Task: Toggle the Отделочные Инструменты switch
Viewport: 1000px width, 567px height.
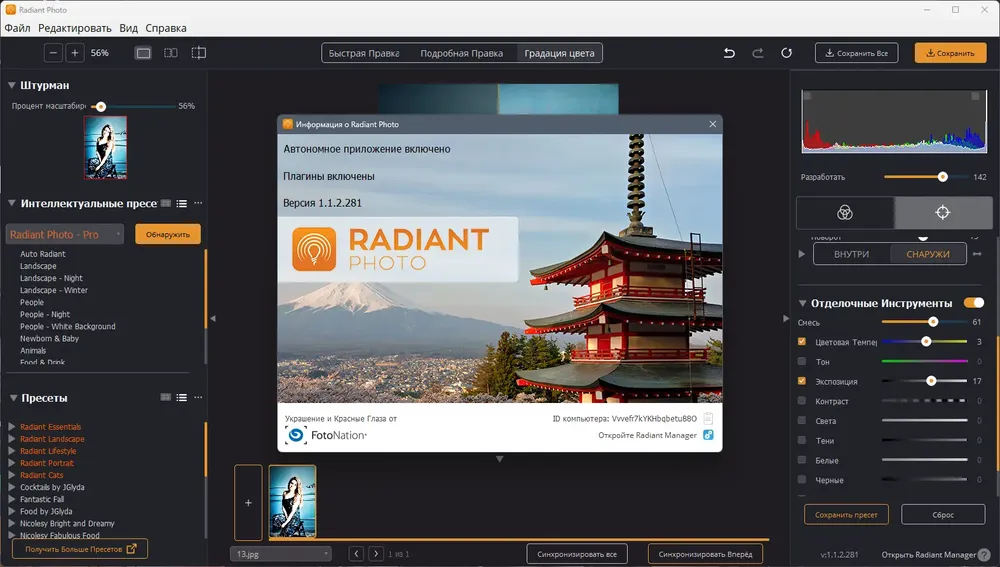Action: pos(974,302)
